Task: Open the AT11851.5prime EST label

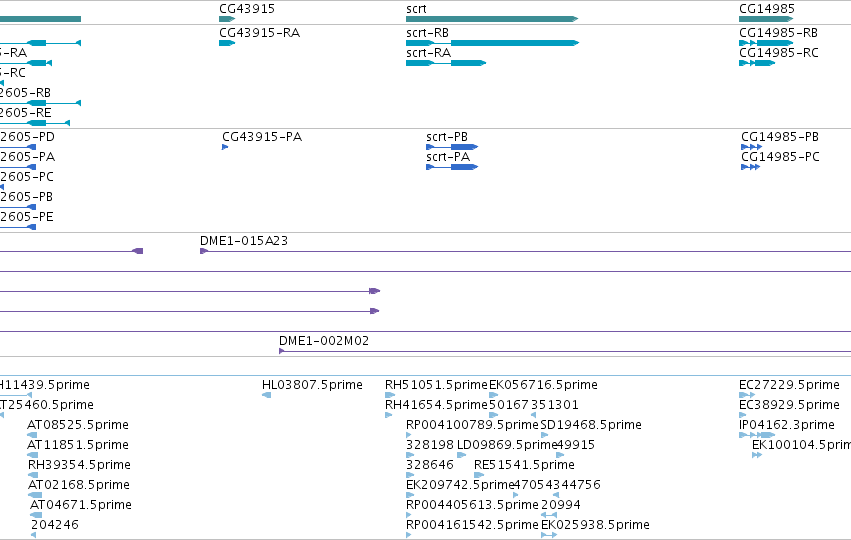Action: tap(78, 445)
